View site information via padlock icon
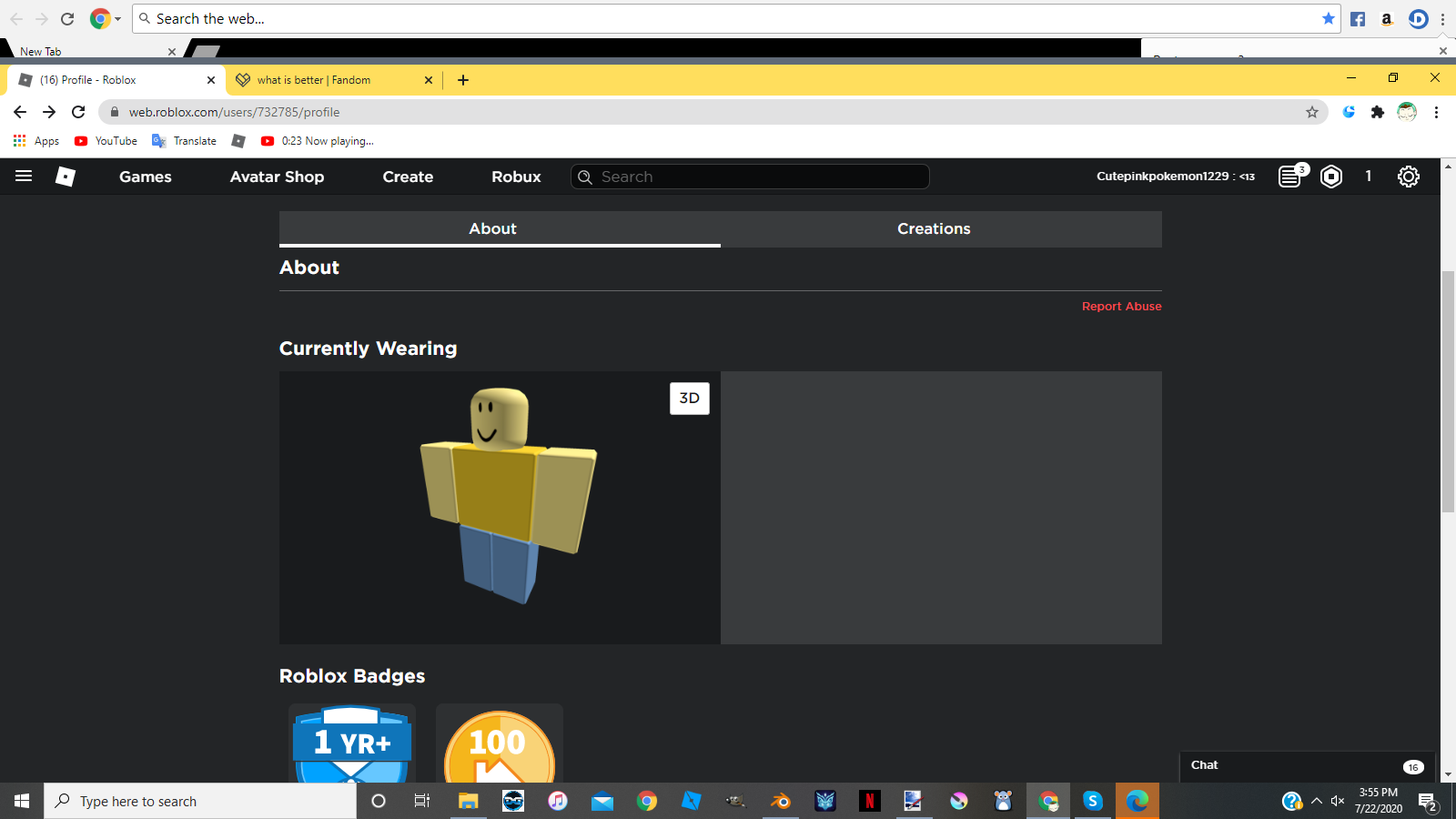 [x=115, y=112]
